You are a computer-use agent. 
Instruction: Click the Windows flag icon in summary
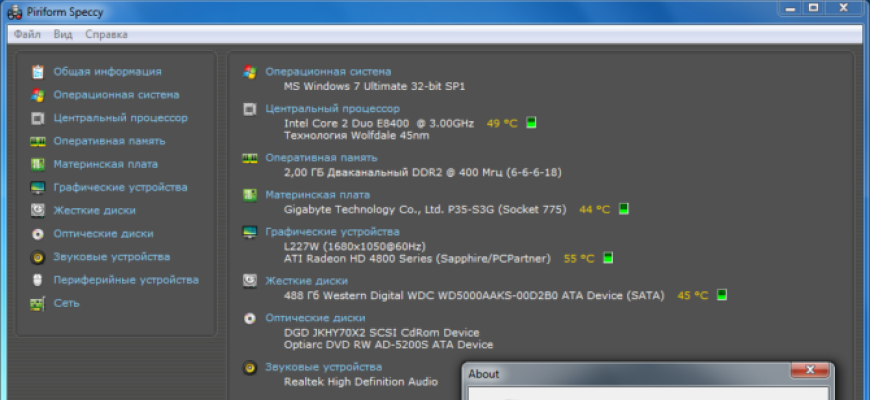[x=250, y=72]
